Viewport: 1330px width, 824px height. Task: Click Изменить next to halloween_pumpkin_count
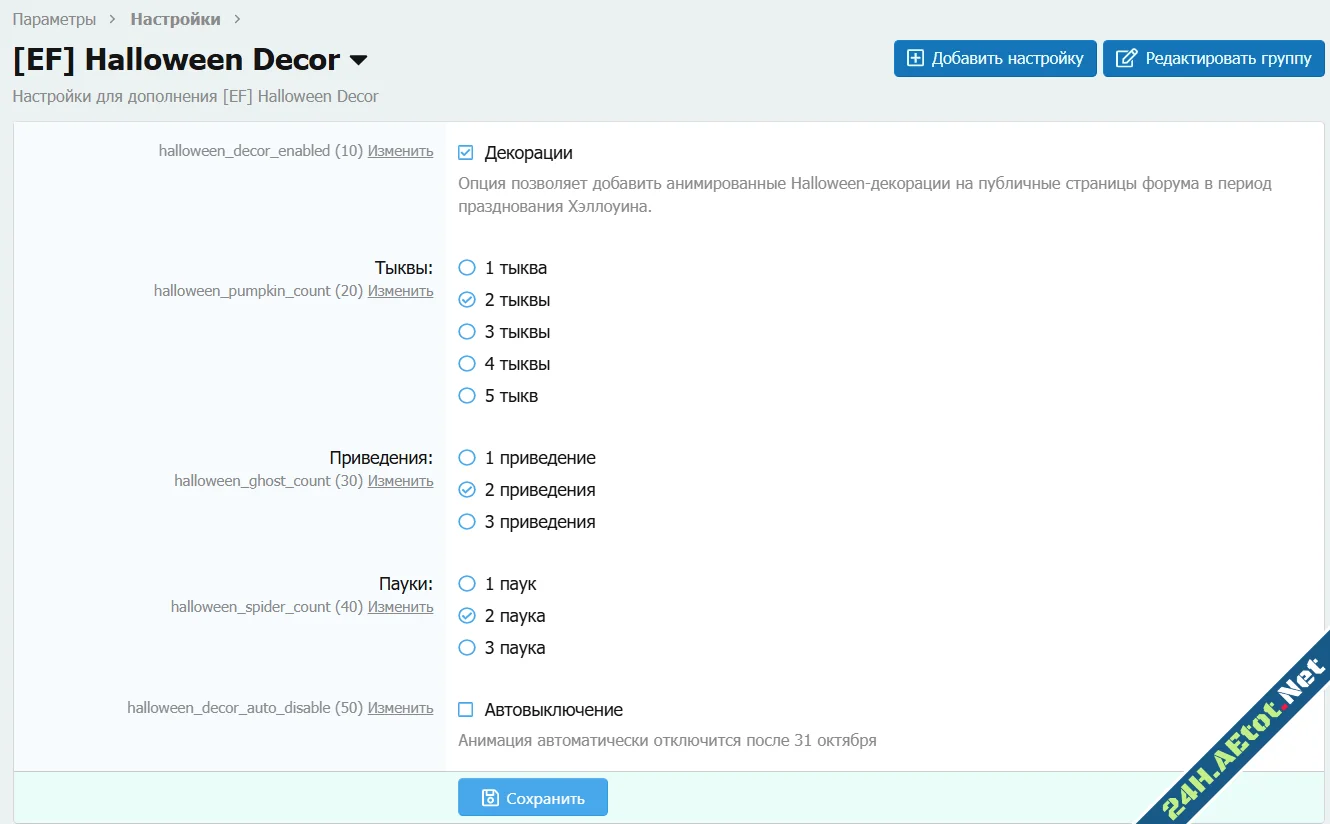point(400,291)
